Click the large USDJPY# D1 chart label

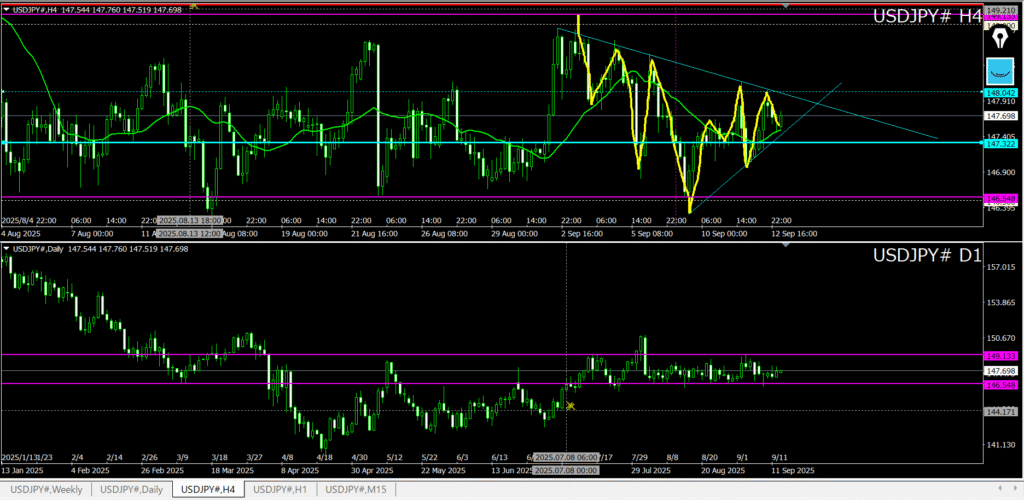coord(927,256)
